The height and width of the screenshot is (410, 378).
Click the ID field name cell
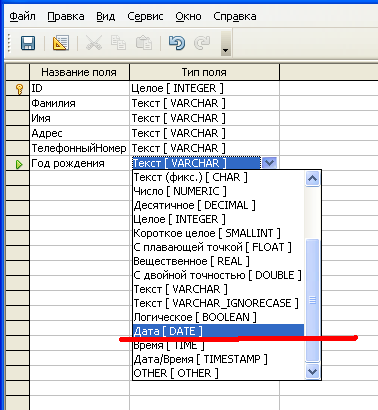[x=79, y=88]
